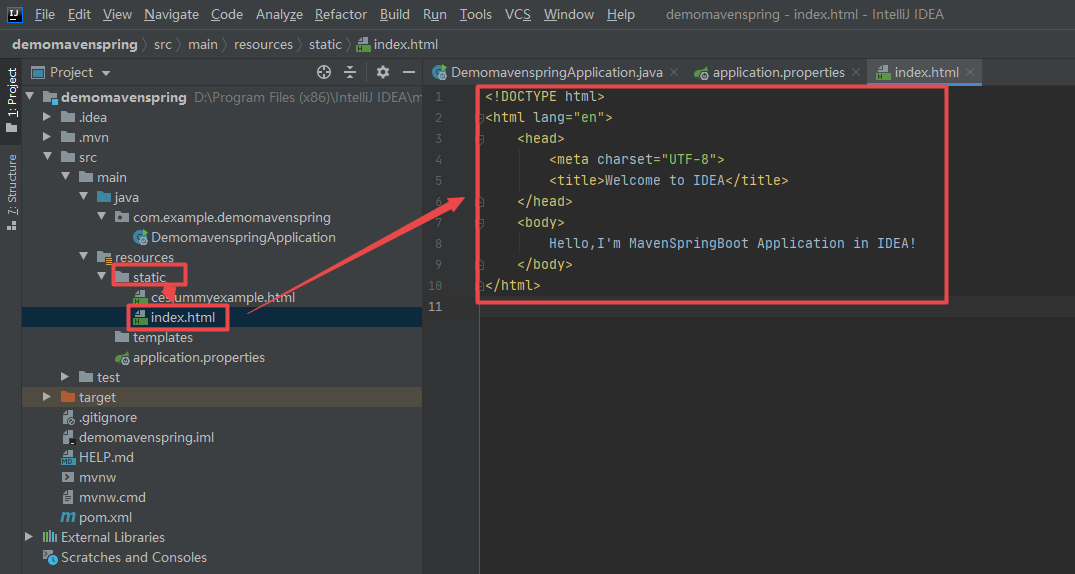1075x574 pixels.
Task: Open the Run menu
Action: (435, 14)
